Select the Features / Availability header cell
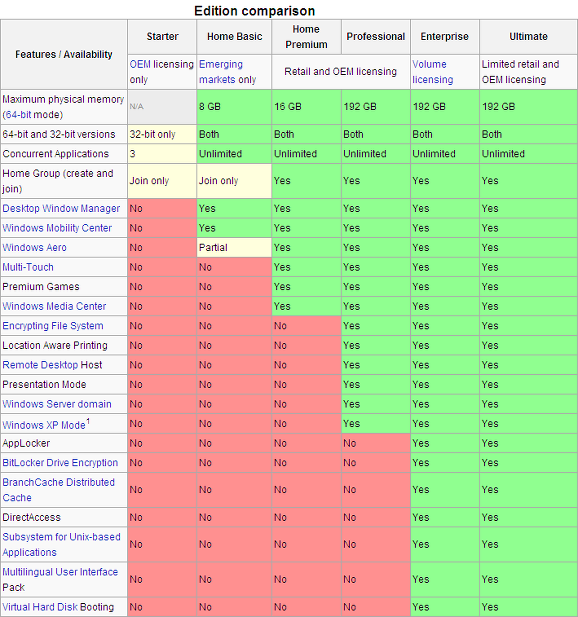This screenshot has width=578, height=617. [64, 54]
